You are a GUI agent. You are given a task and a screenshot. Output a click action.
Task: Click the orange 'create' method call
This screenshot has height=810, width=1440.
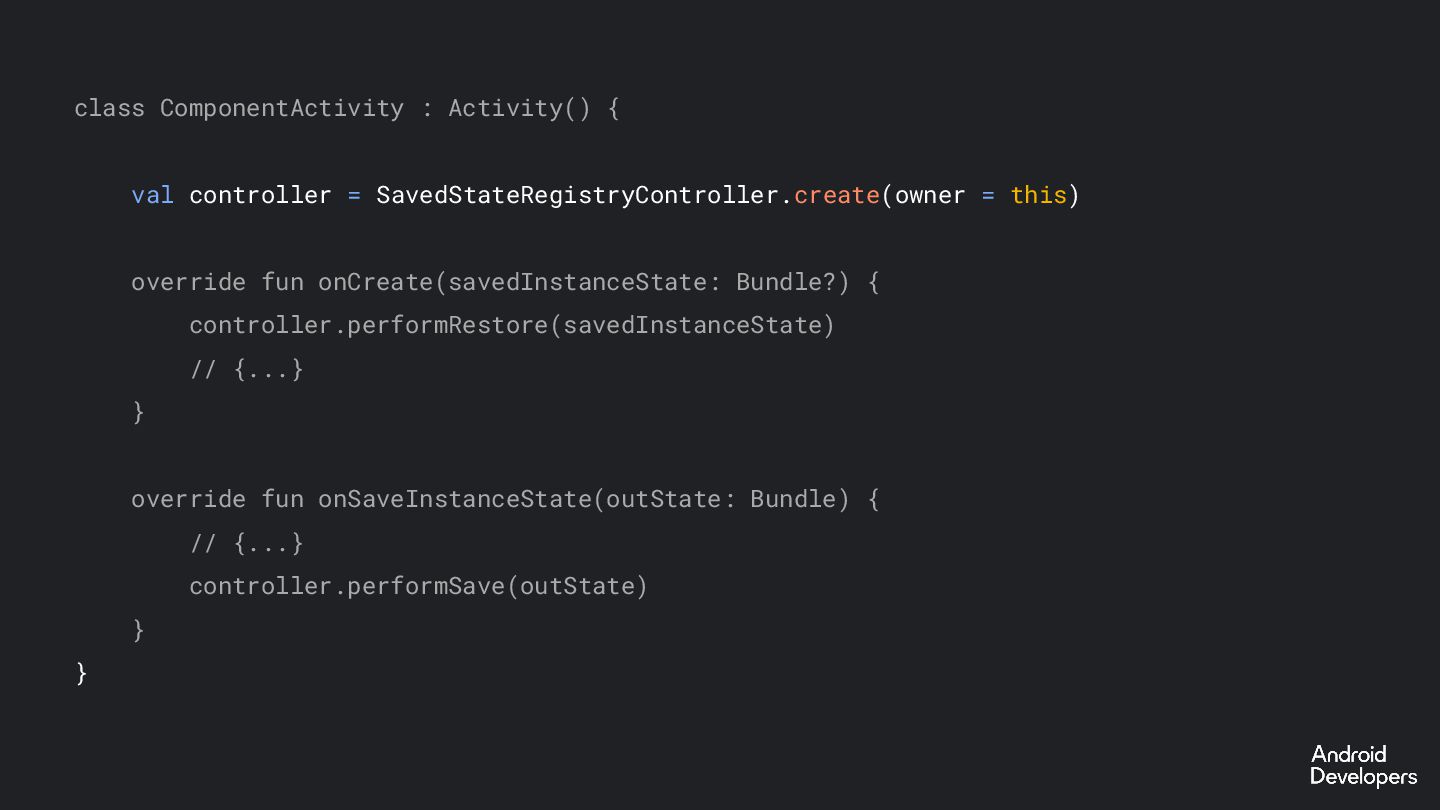point(837,195)
